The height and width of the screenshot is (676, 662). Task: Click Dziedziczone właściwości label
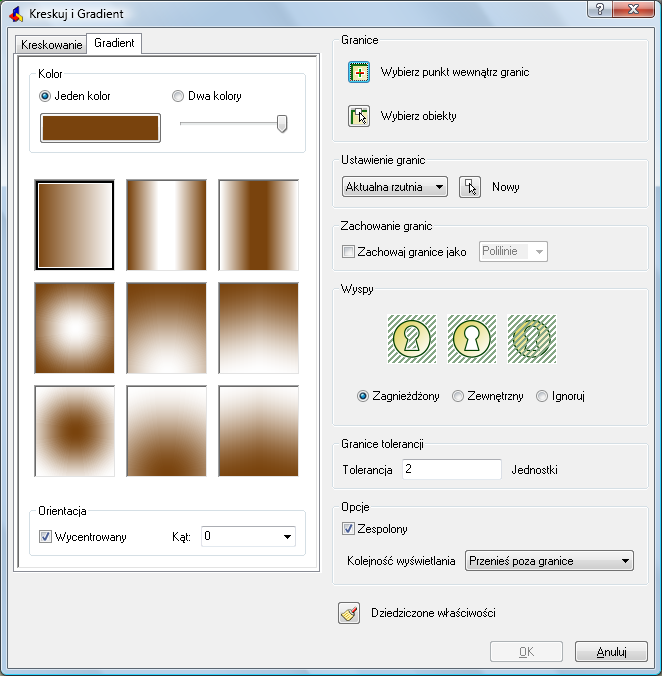click(x=433, y=613)
